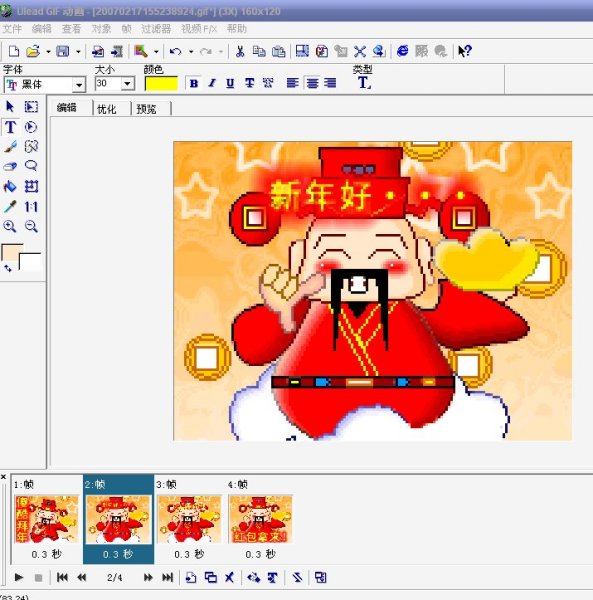The height and width of the screenshot is (600, 593).
Task: Stop animation playback
Action: tap(38, 577)
